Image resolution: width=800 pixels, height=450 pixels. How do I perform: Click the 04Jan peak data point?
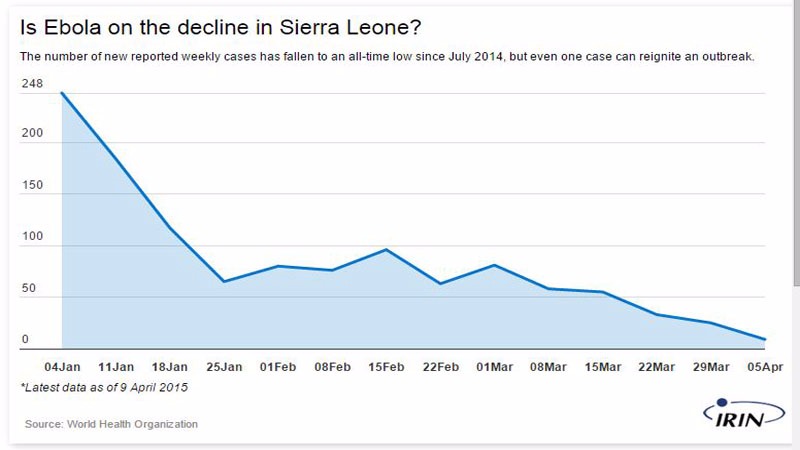click(62, 93)
